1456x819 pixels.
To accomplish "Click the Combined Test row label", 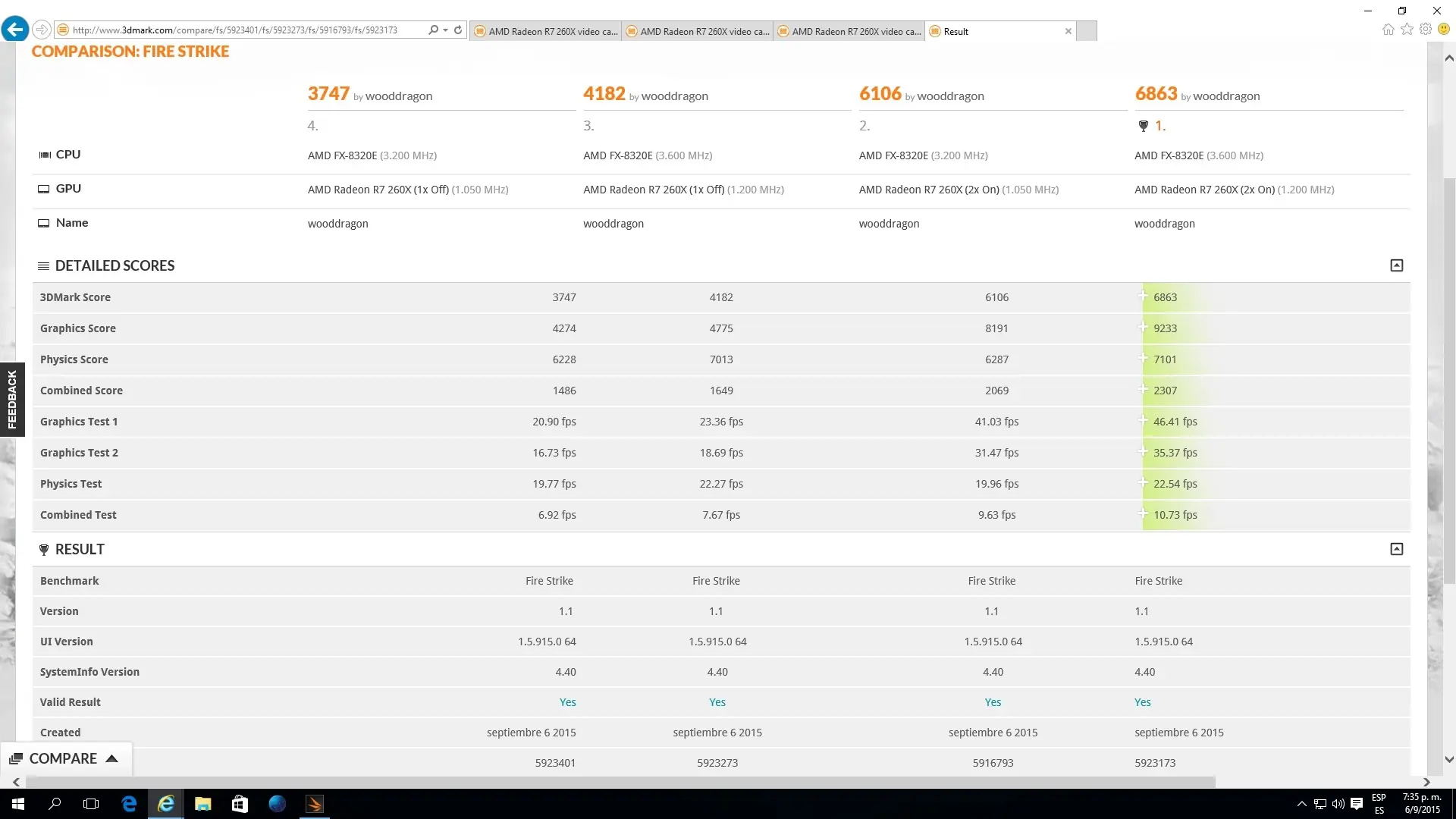I will point(78,515).
